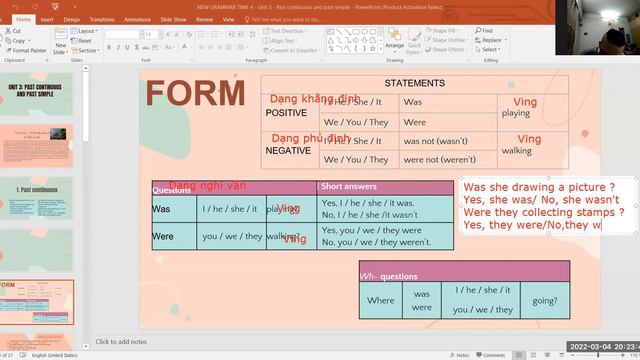Toggle Underline formatting
The width and height of the screenshot is (640, 360).
click(127, 48)
